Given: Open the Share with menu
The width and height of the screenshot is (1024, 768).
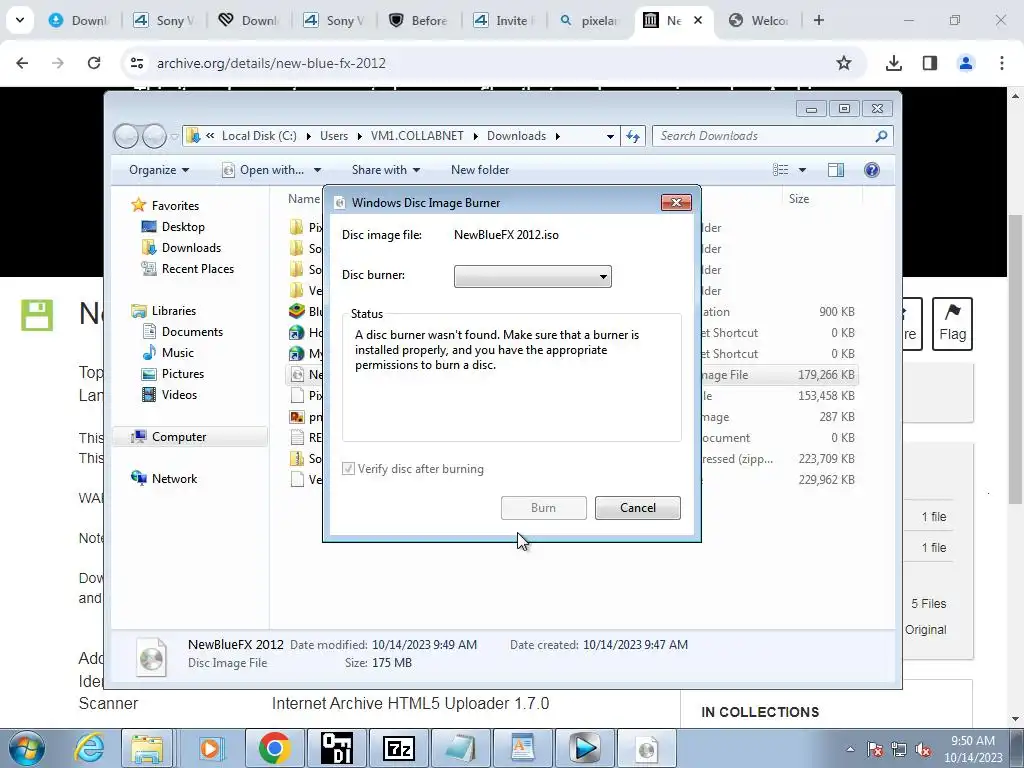Looking at the screenshot, I should pos(385,170).
